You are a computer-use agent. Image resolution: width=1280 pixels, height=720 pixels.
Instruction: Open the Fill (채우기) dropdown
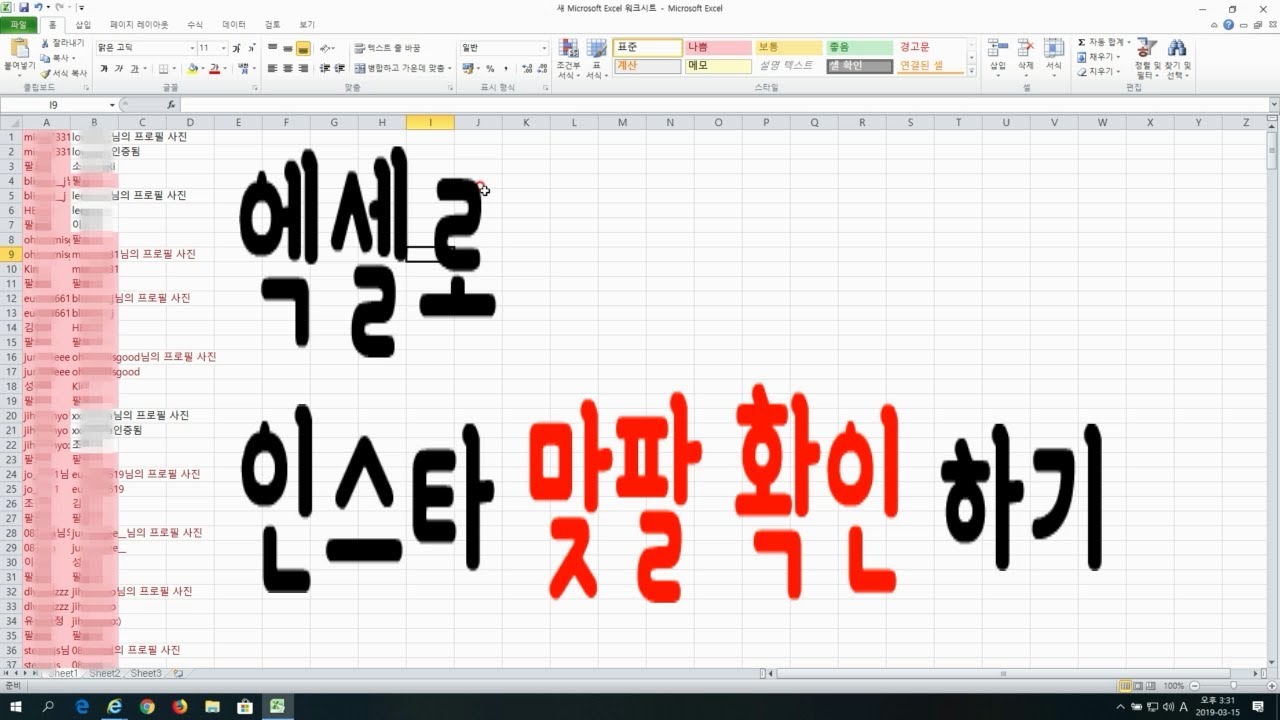click(x=1099, y=57)
